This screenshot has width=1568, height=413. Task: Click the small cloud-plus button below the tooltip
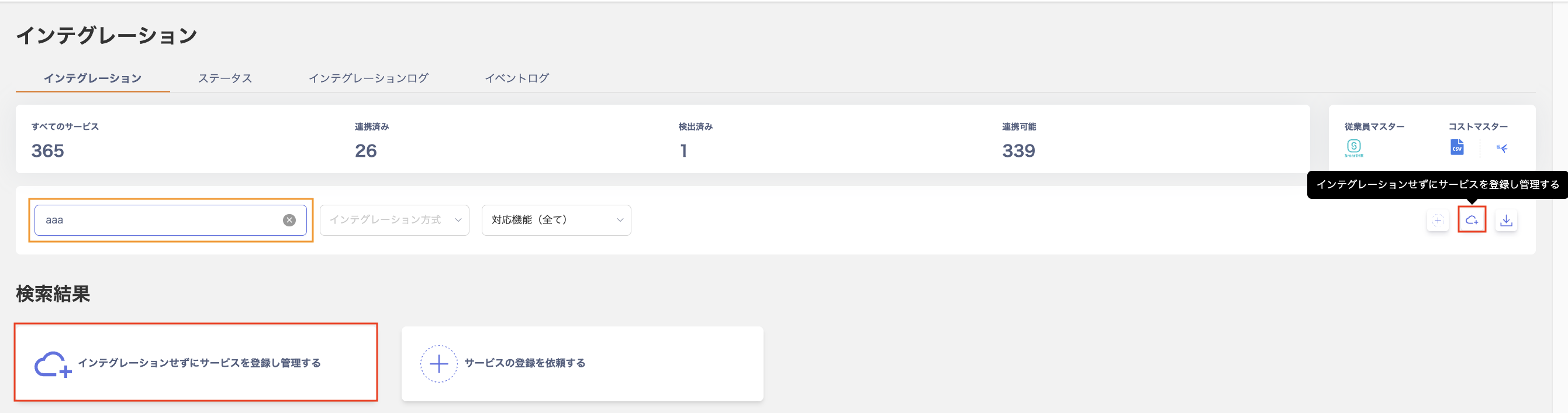point(1472,220)
